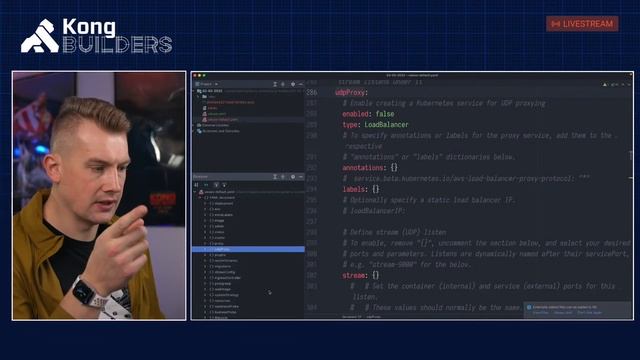The image size is (640, 360).
Task: Click the Structure header icon left of gear
Action: coord(283,177)
